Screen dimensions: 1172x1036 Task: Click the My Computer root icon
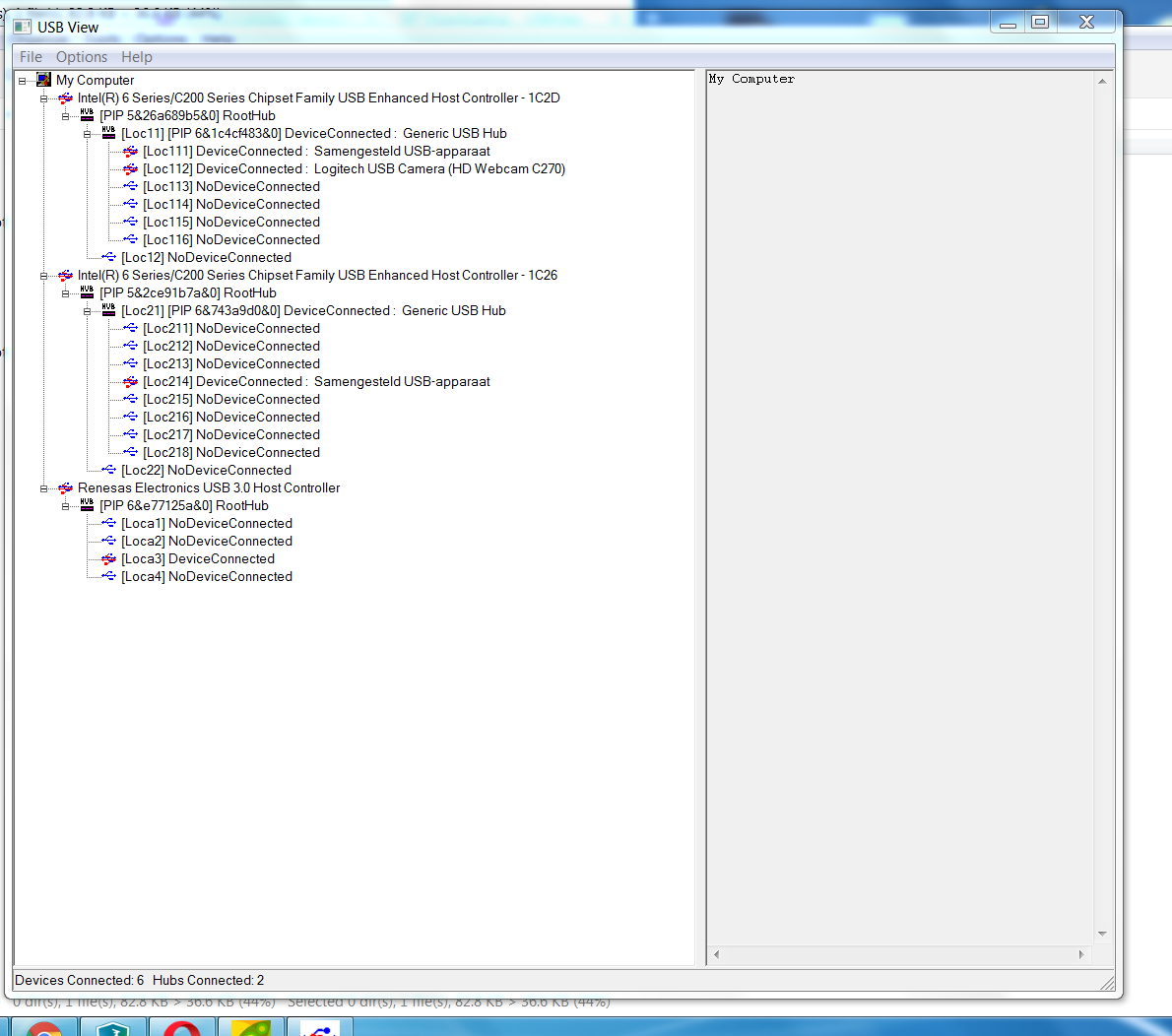click(44, 80)
